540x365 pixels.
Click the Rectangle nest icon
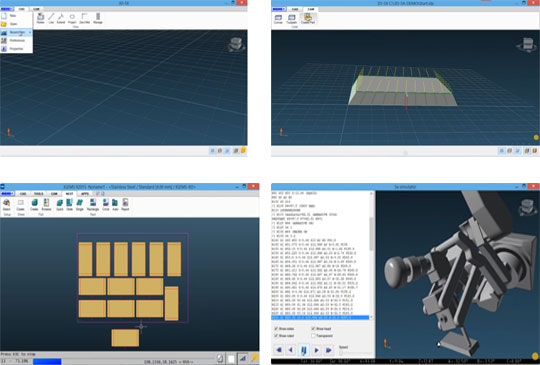click(93, 205)
